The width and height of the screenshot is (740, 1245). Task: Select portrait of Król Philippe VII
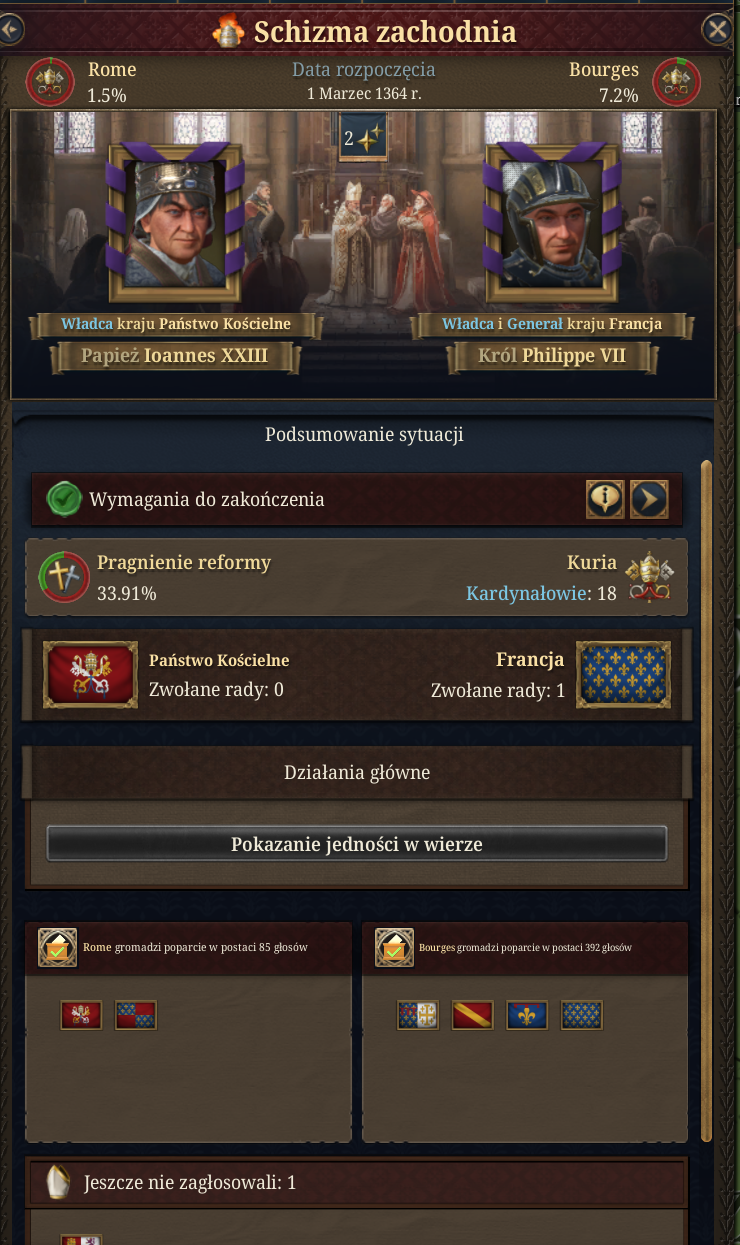550,222
